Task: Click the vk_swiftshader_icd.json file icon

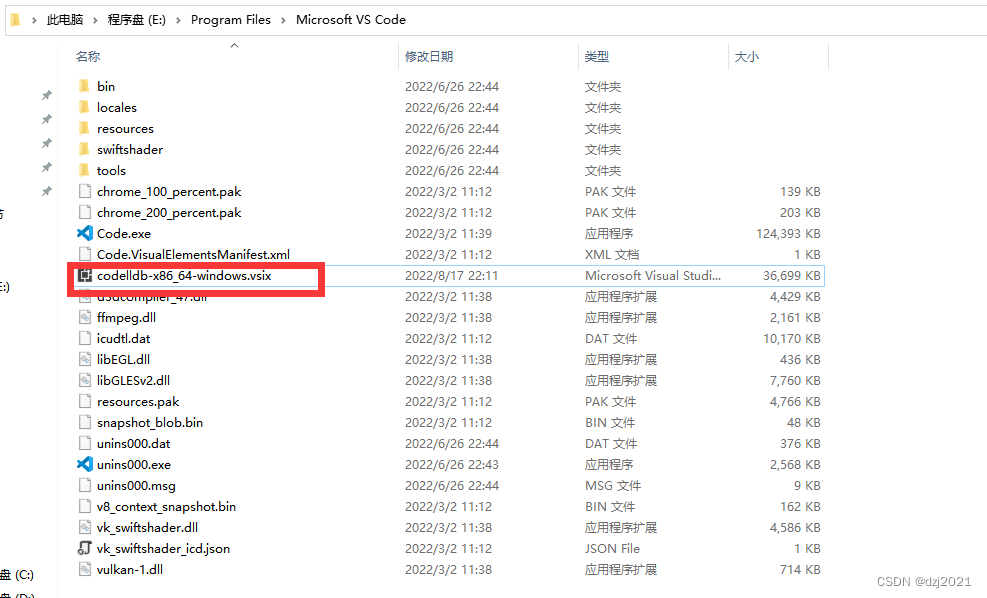Action: point(85,548)
